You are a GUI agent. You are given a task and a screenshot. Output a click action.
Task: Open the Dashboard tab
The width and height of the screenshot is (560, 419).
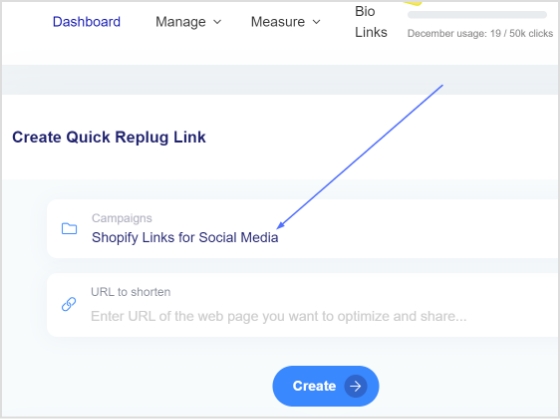pos(86,22)
